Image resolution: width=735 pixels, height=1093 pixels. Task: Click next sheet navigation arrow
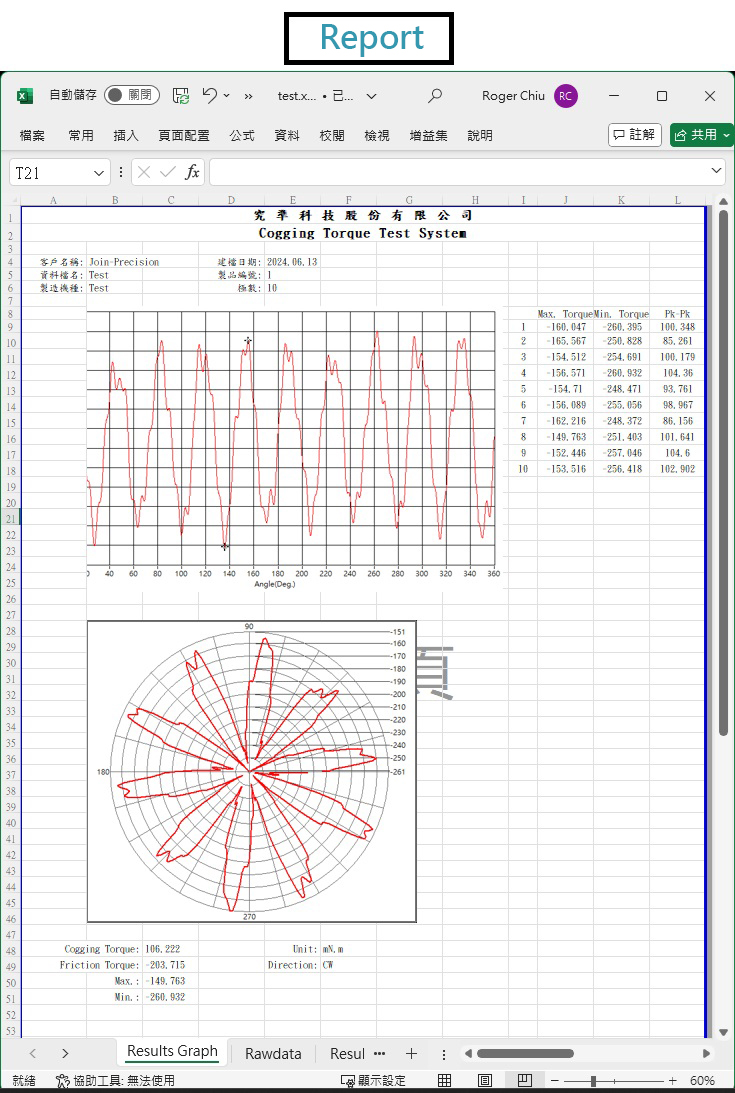pyautogui.click(x=65, y=1053)
